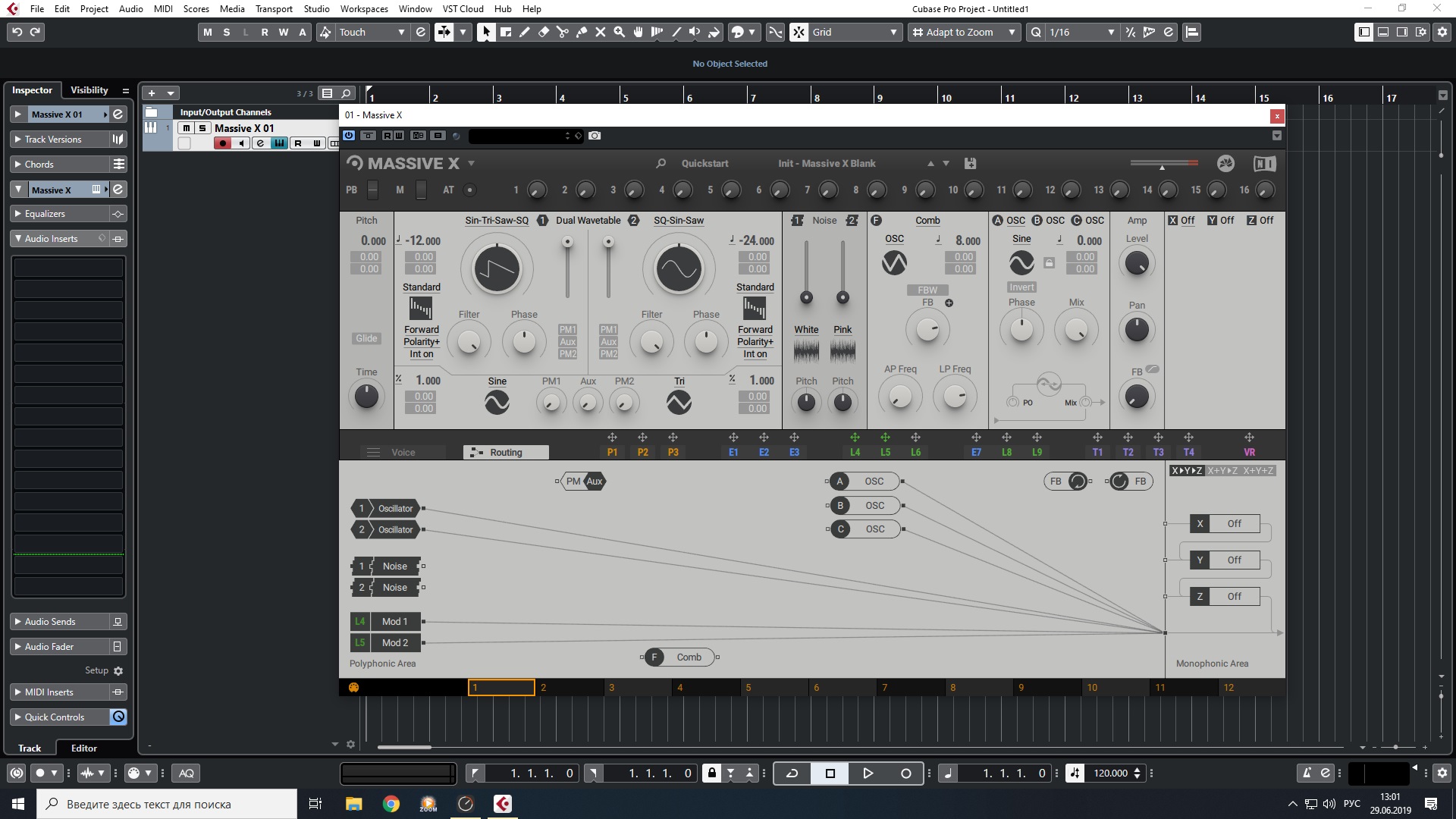
Task: Select the Scissors split tool
Action: pyautogui.click(x=562, y=32)
